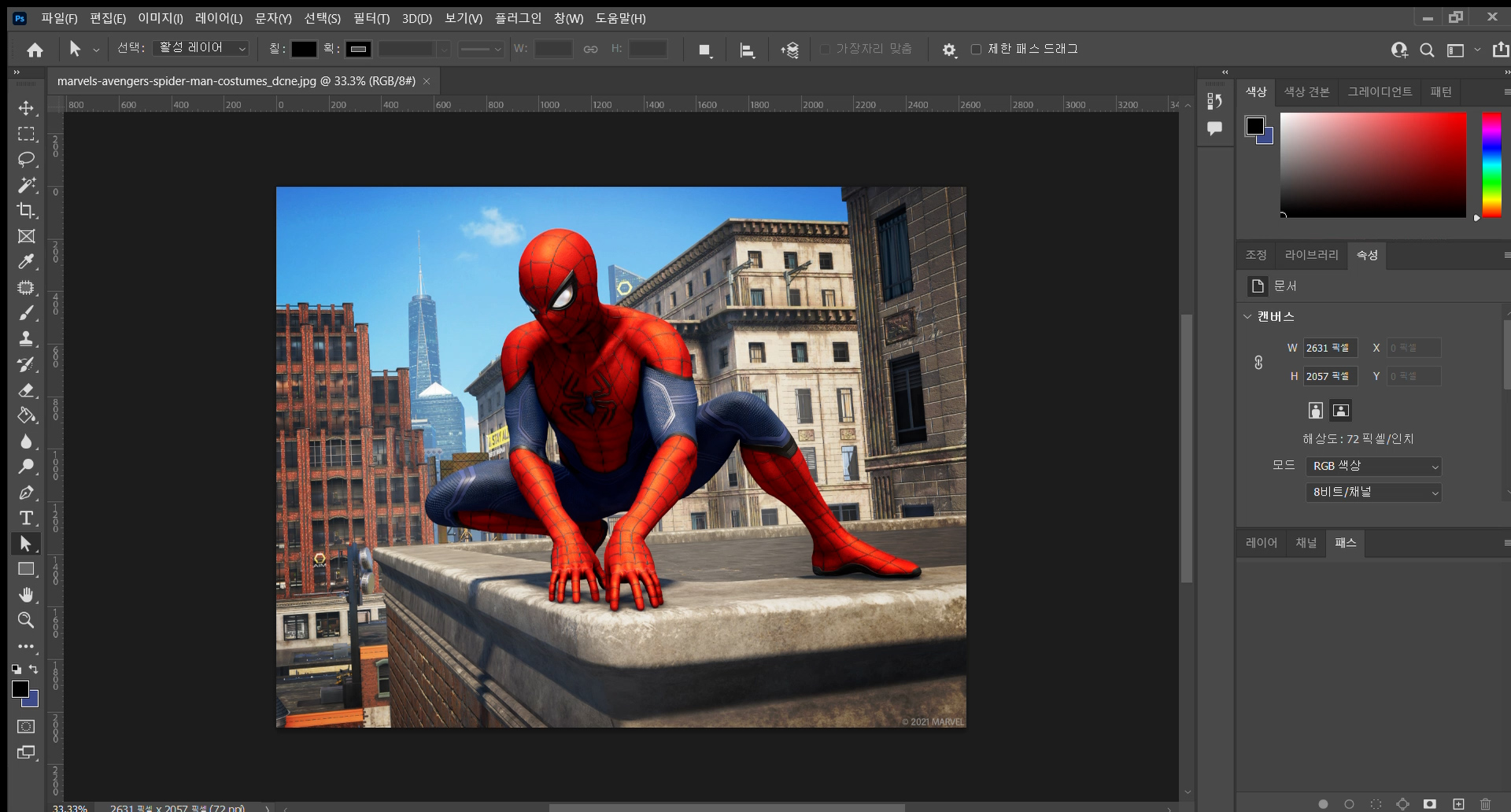Collapse the 캔버스 section
Viewport: 1511px width, 812px height.
[x=1247, y=316]
